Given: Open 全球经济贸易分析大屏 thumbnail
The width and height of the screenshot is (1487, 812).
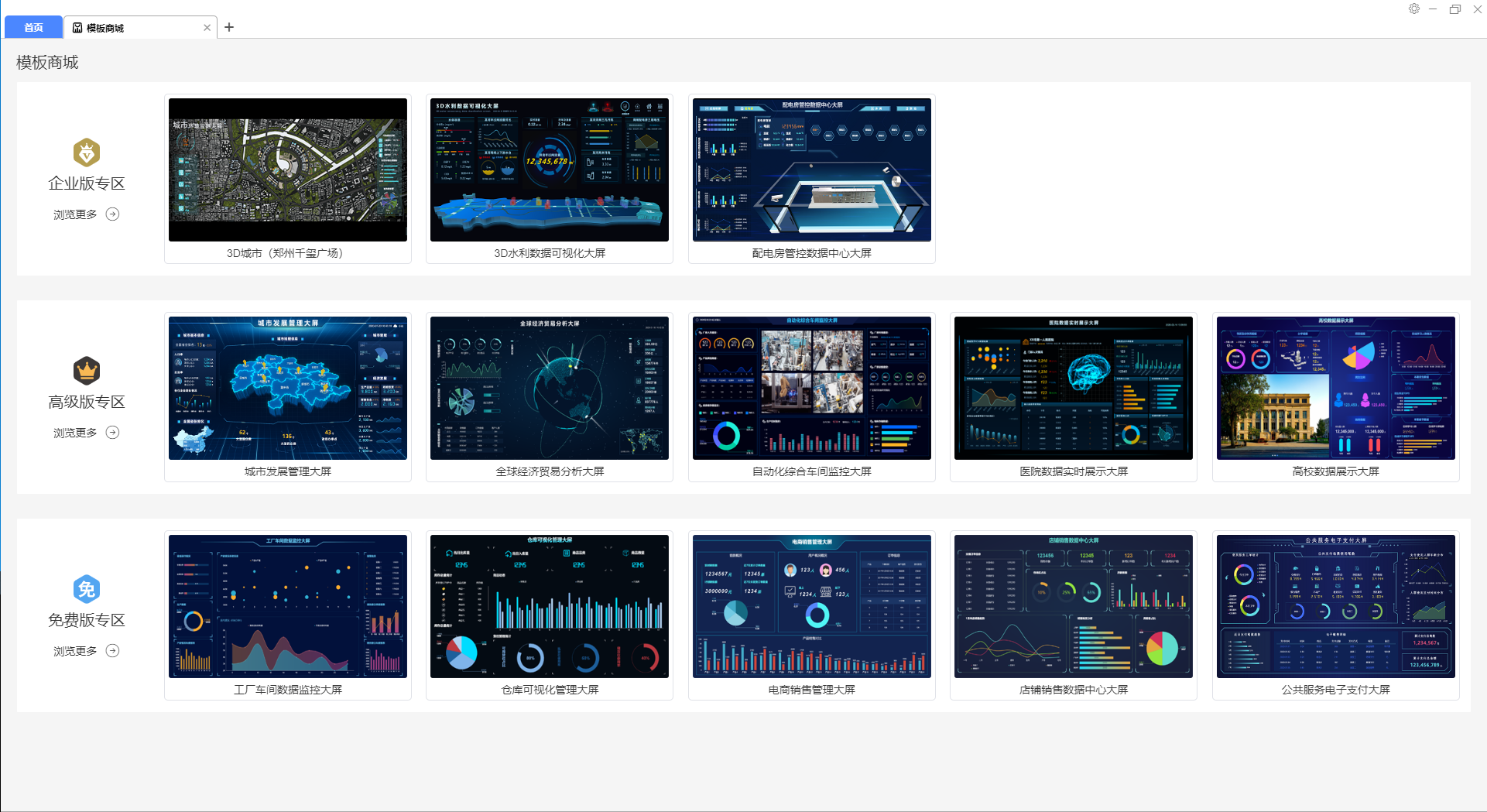Looking at the screenshot, I should (x=550, y=388).
